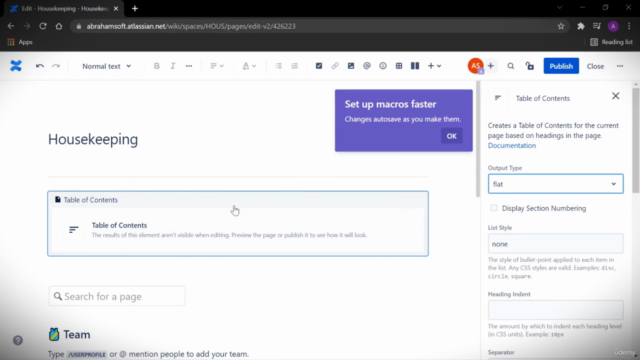Screen dimensions: 640x360
Task: Open the Documentation link
Action: 512,145
